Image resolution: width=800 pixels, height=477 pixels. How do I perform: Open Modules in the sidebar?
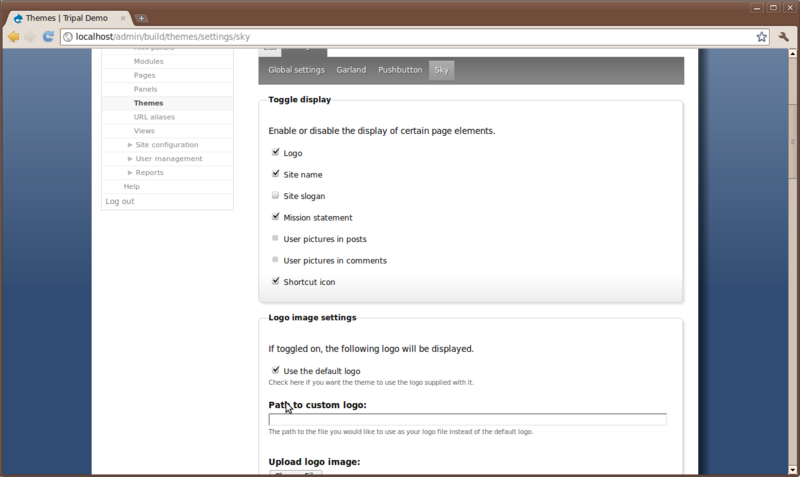click(148, 61)
